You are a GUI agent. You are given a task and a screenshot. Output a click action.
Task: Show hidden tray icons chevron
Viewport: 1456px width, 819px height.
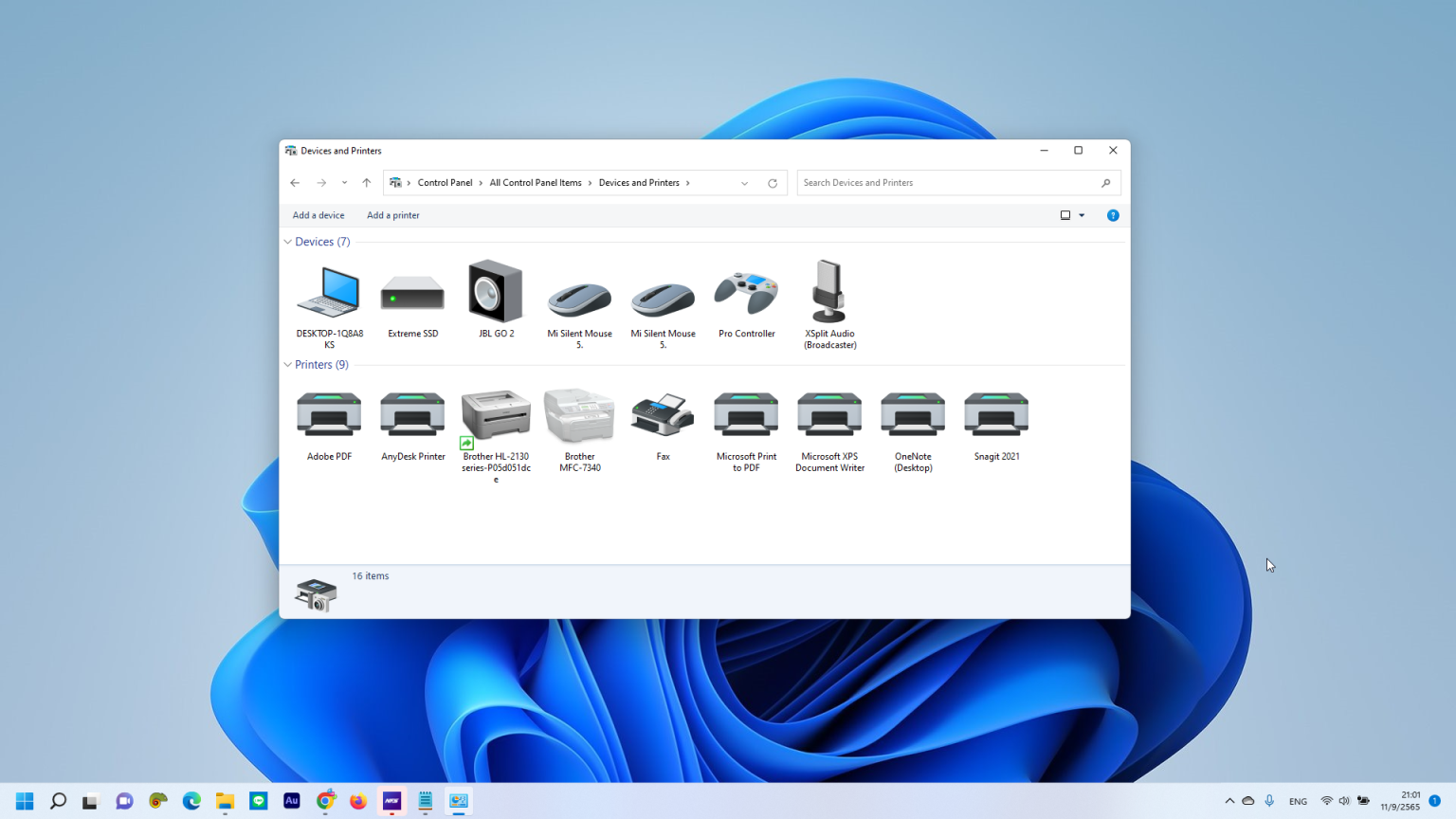click(1229, 801)
